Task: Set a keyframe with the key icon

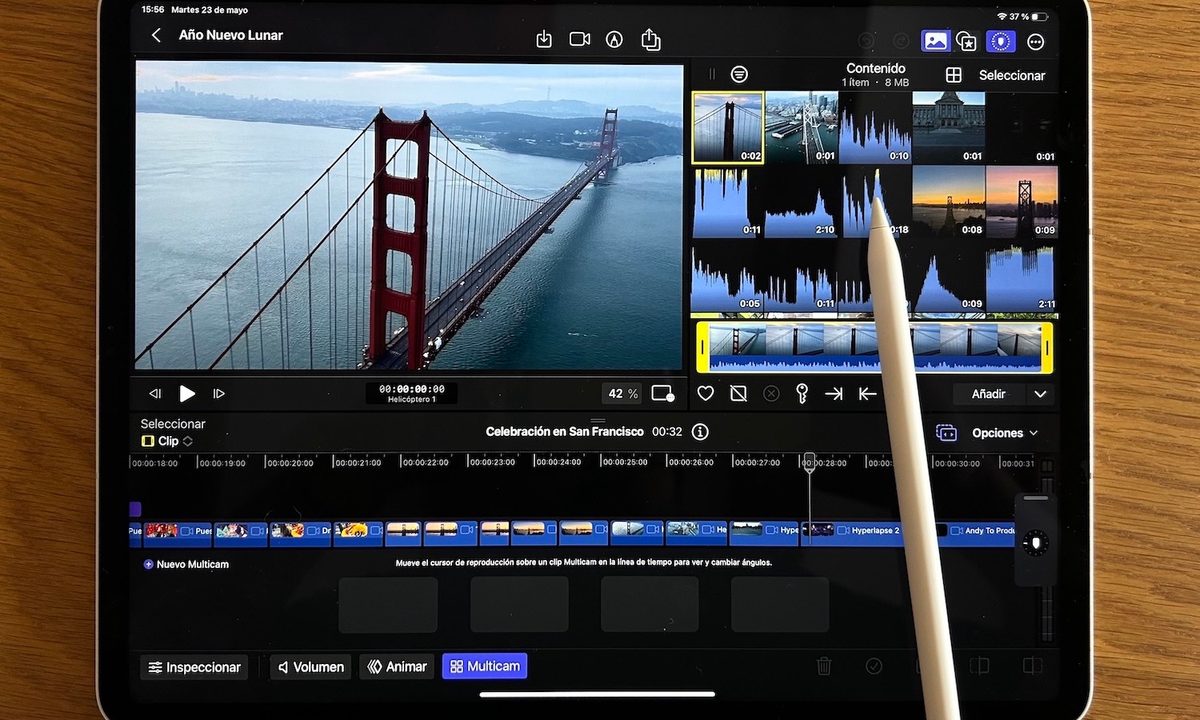Action: click(802, 393)
